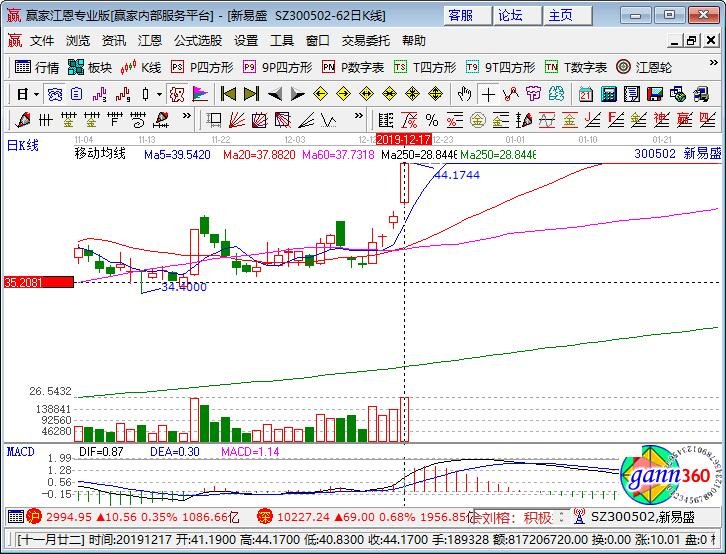Image resolution: width=726 pixels, height=554 pixels.
Task: Click the magenta flag chart icon
Action: (200, 95)
